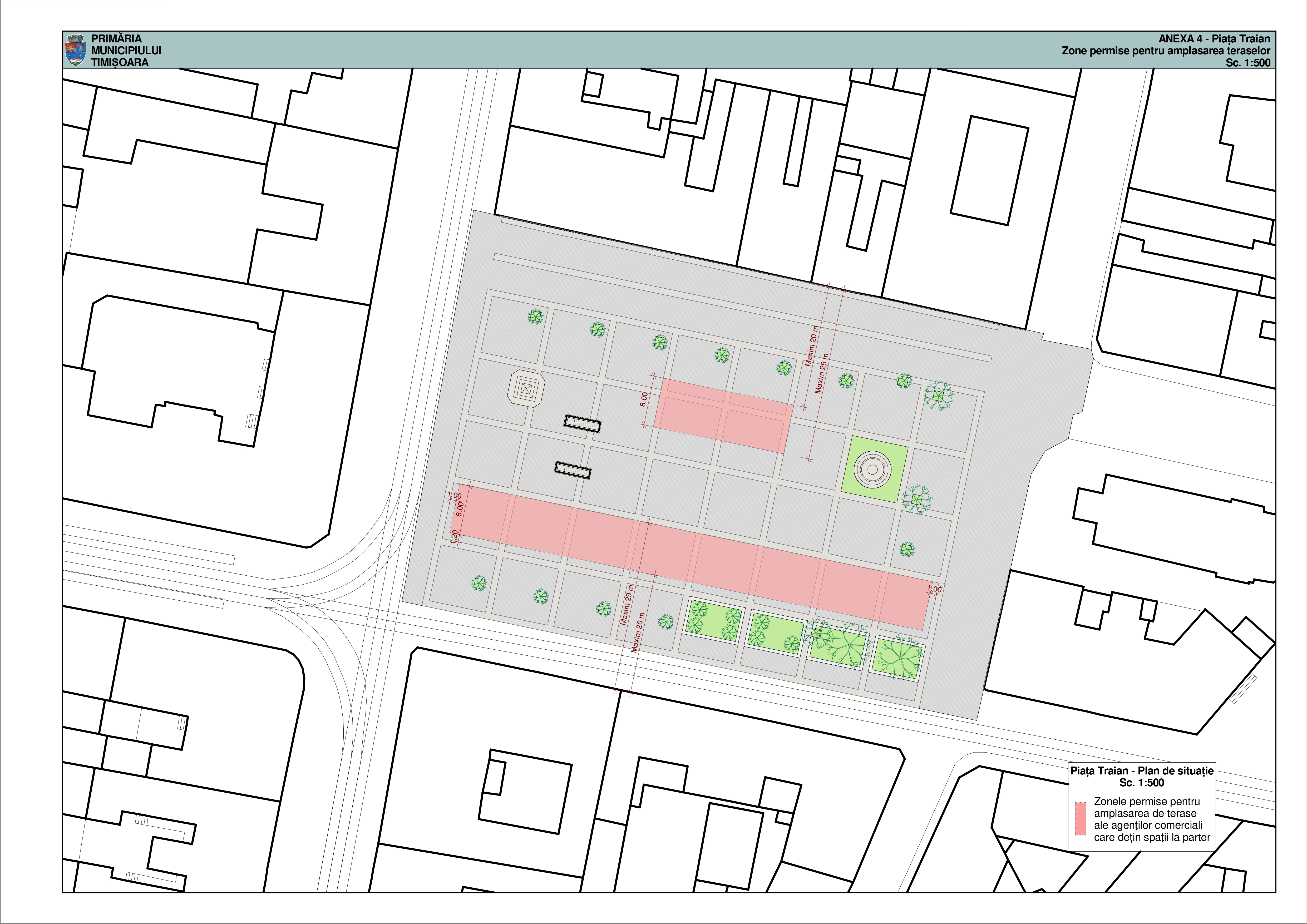This screenshot has width=1307, height=924.
Task: Click the small tree at the plaza's top-left corner
Action: (535, 317)
